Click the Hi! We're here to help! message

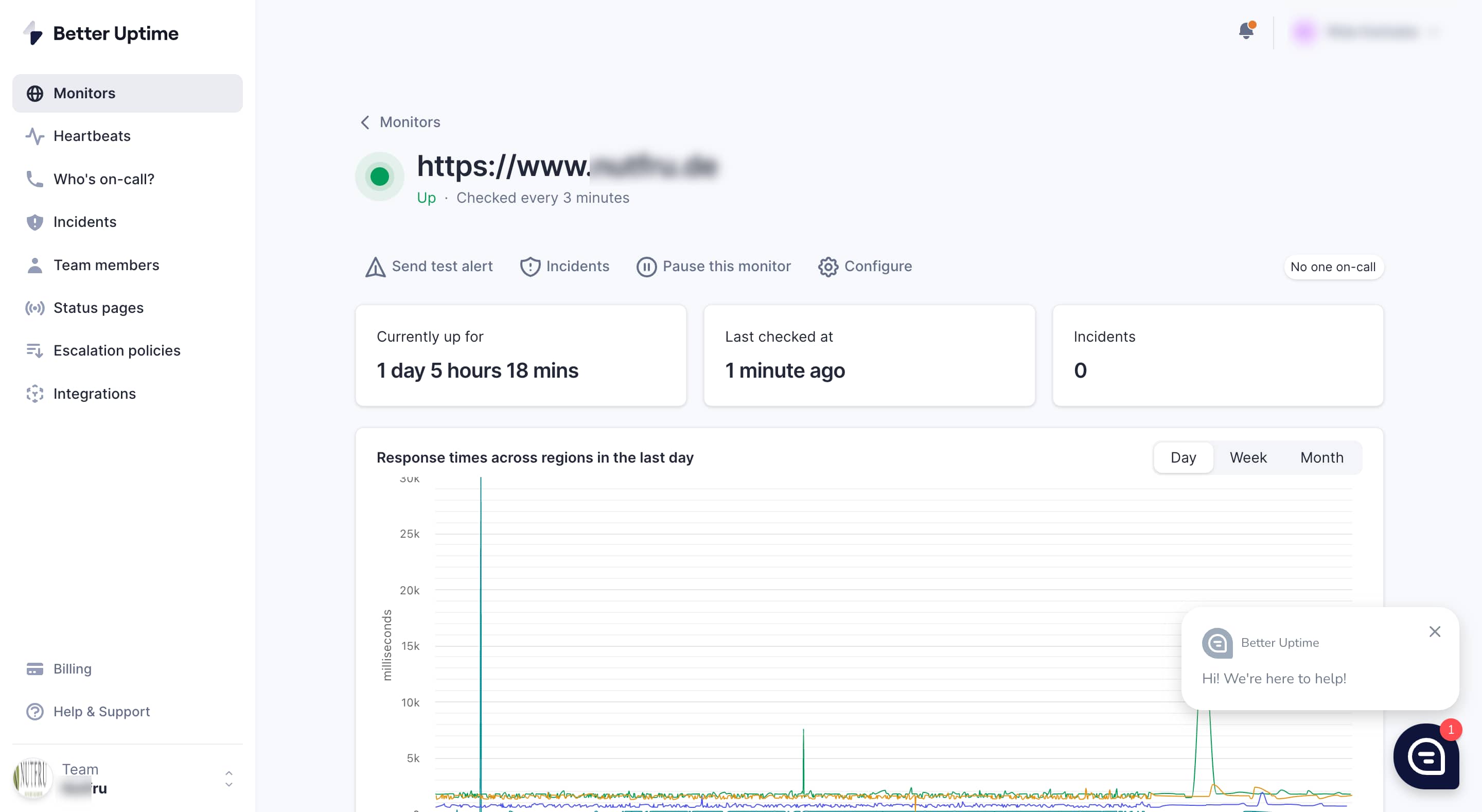1274,679
